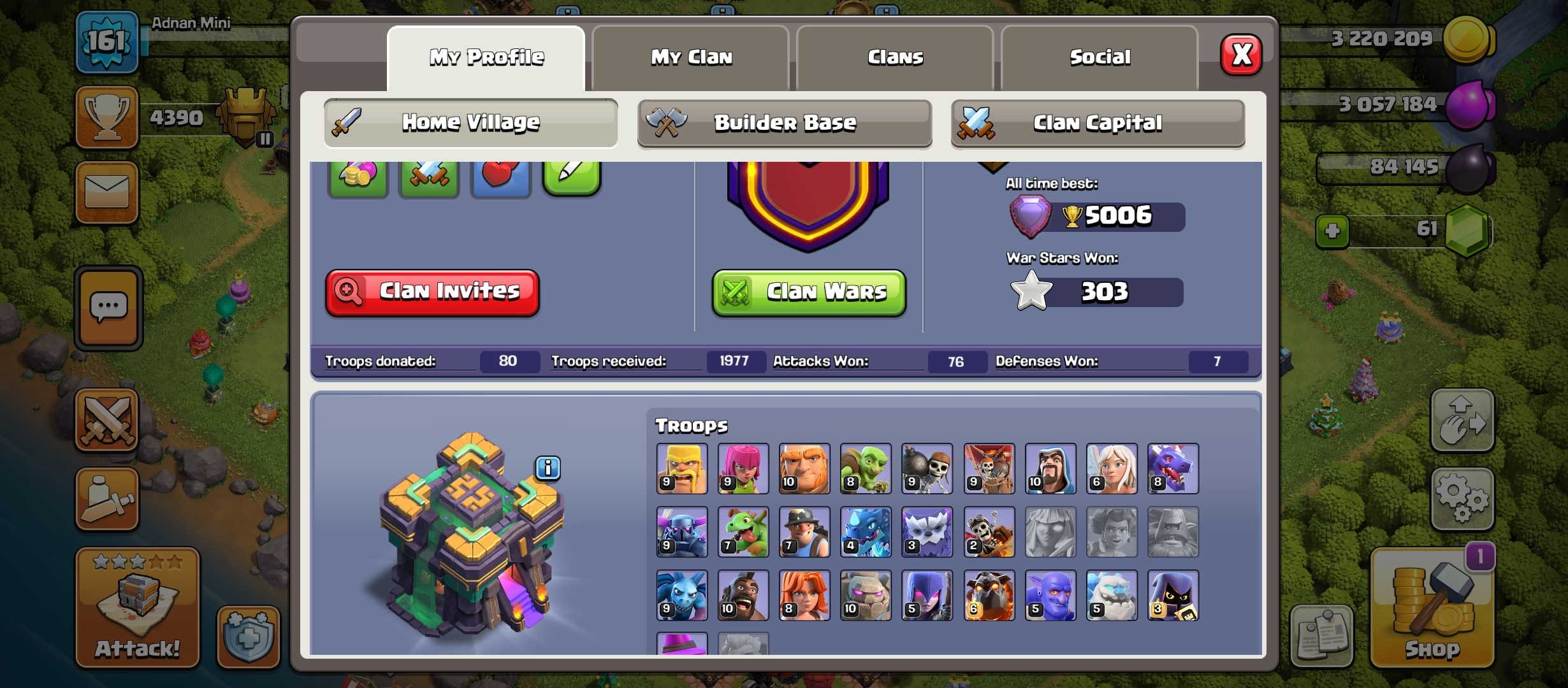Open the trophy league icon
The width and height of the screenshot is (1568, 688).
coord(107,118)
